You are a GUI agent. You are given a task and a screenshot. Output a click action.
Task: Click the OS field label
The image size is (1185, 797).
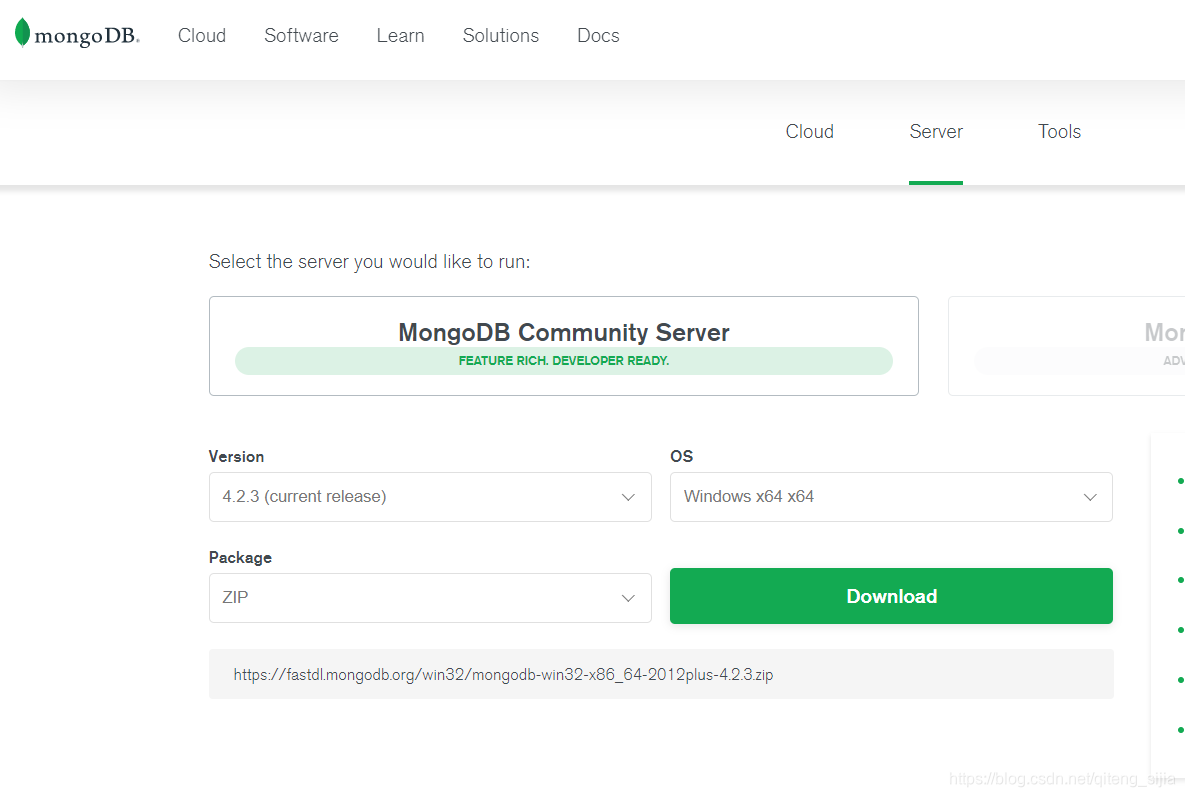(x=682, y=456)
